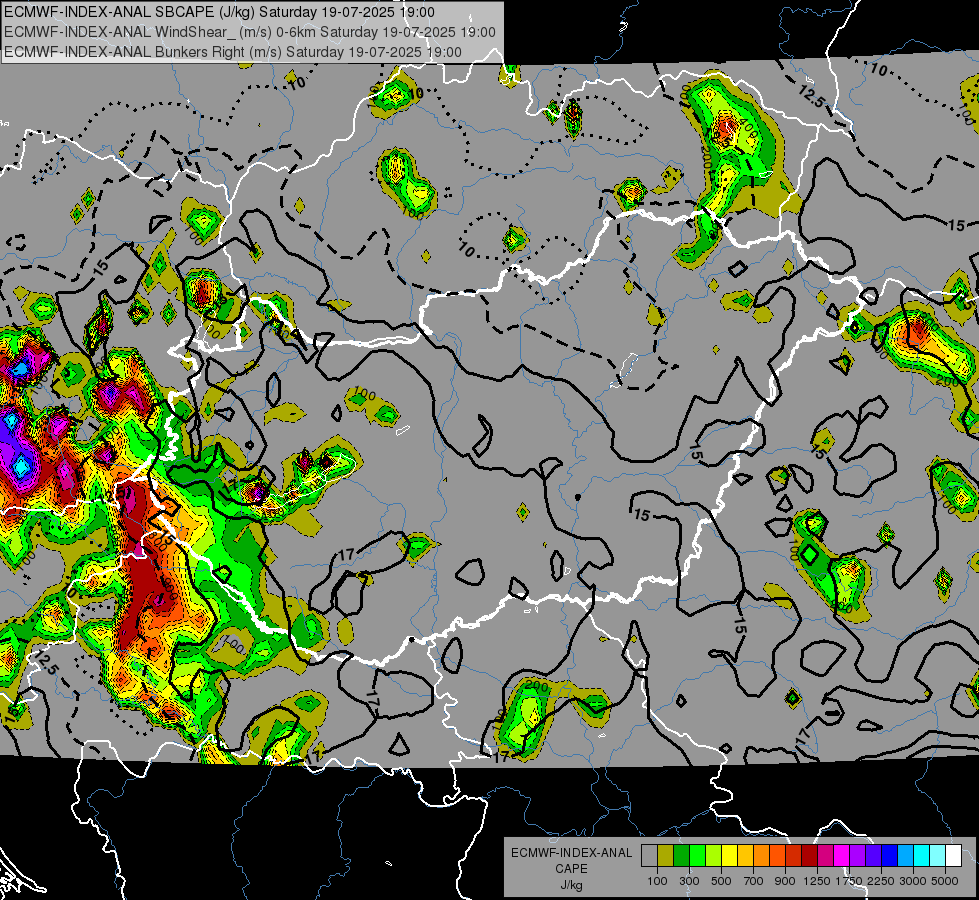Click the 300 legend scale value
Screen dimensions: 979x900
coord(689,881)
